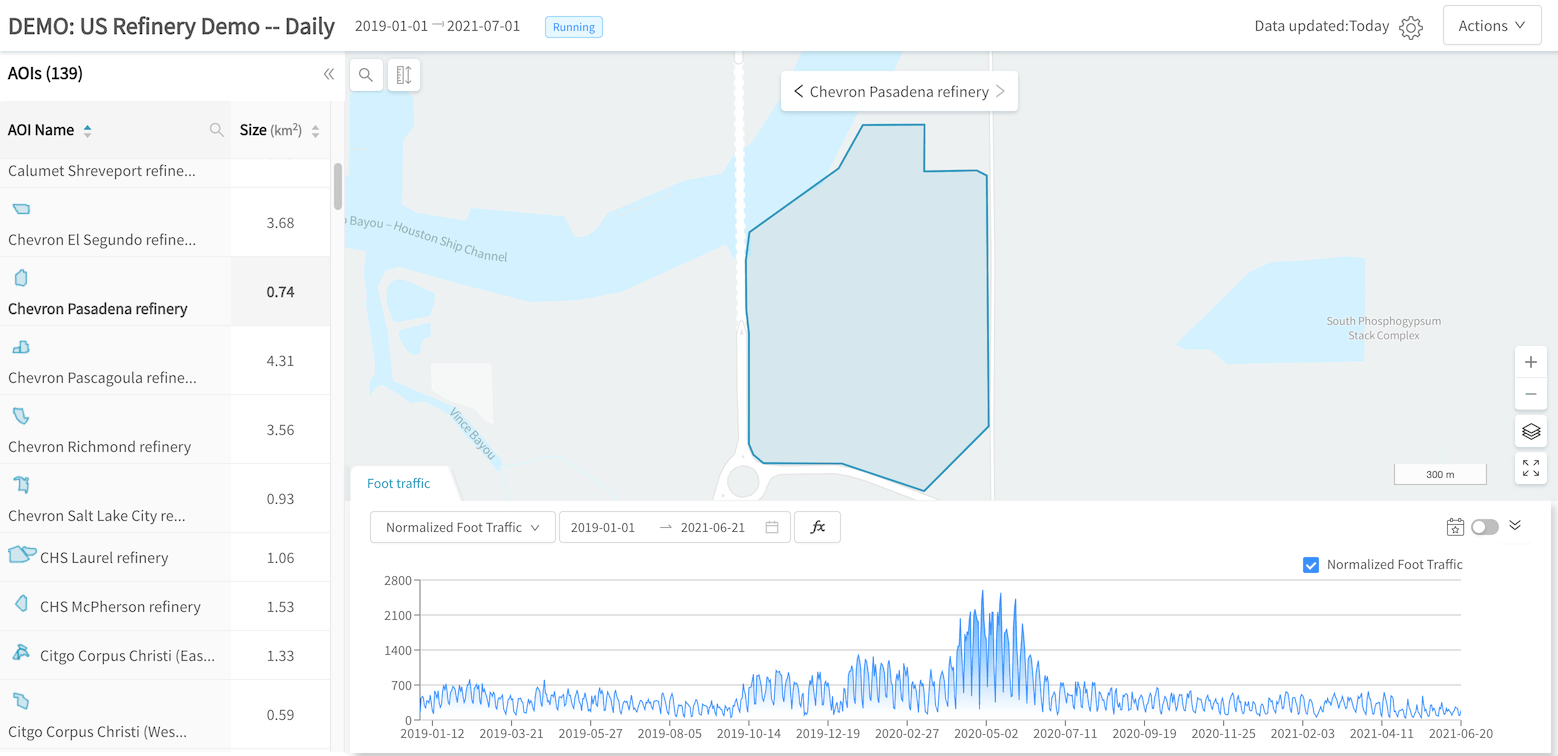Viewport: 1558px width, 756px height.
Task: Go to next AOI arrow
Action: 1001,92
